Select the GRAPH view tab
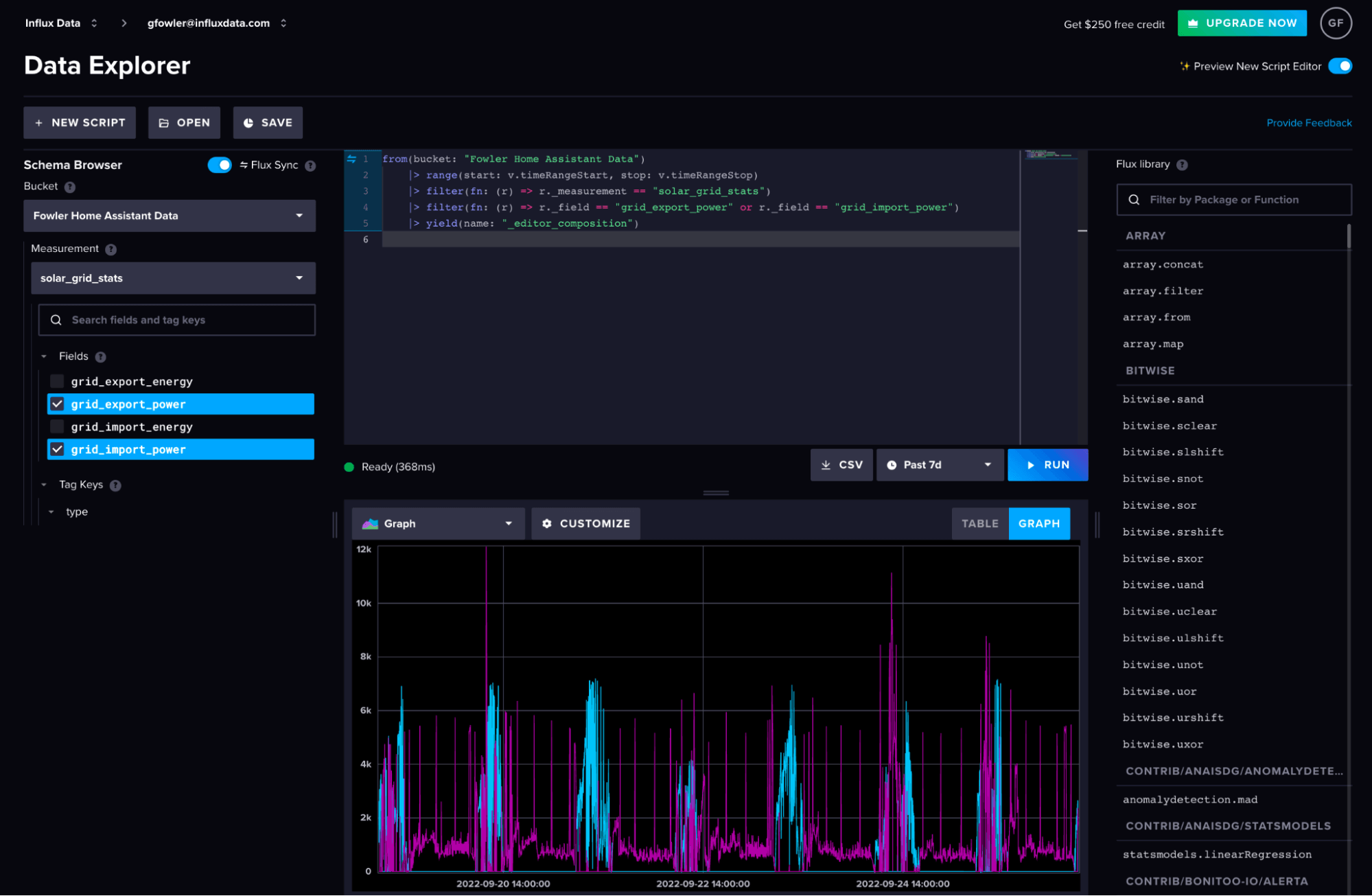 (x=1038, y=523)
